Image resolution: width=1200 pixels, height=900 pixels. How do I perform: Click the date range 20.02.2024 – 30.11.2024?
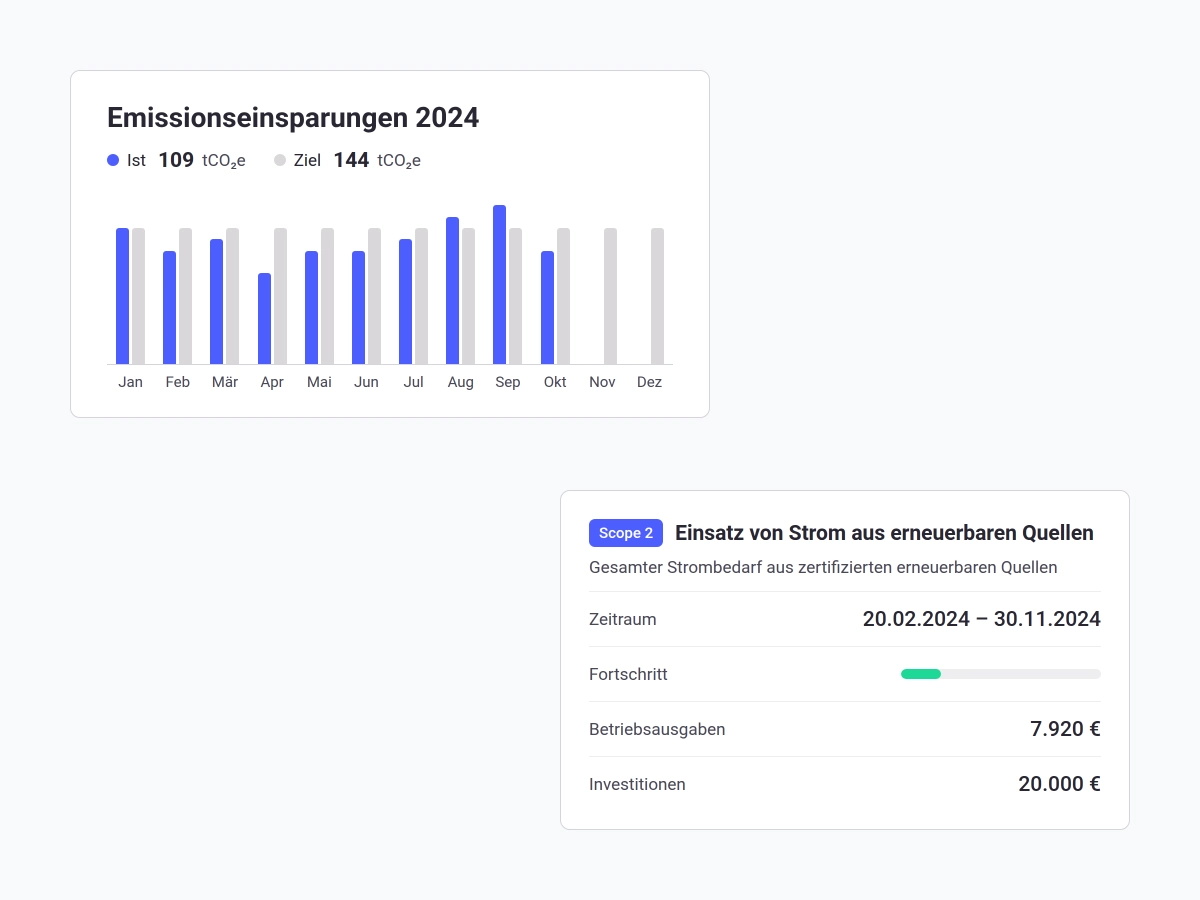pos(982,619)
